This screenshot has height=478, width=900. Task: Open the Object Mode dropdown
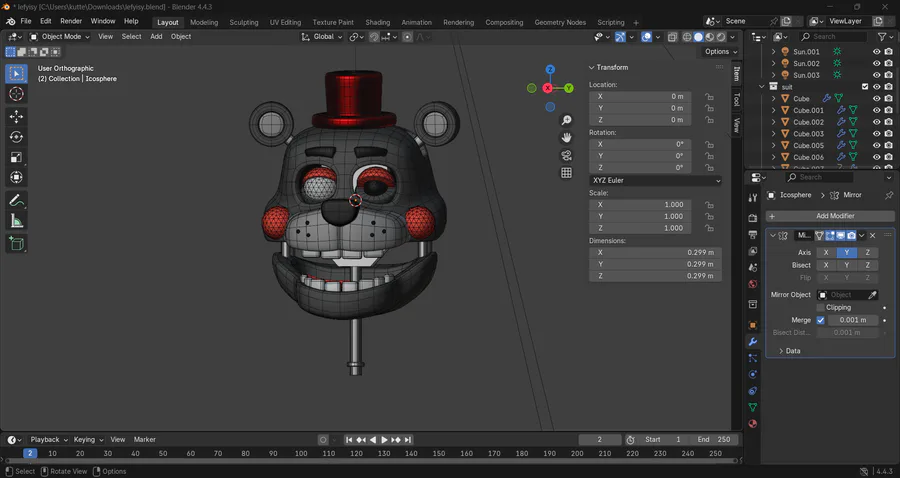[x=60, y=36]
